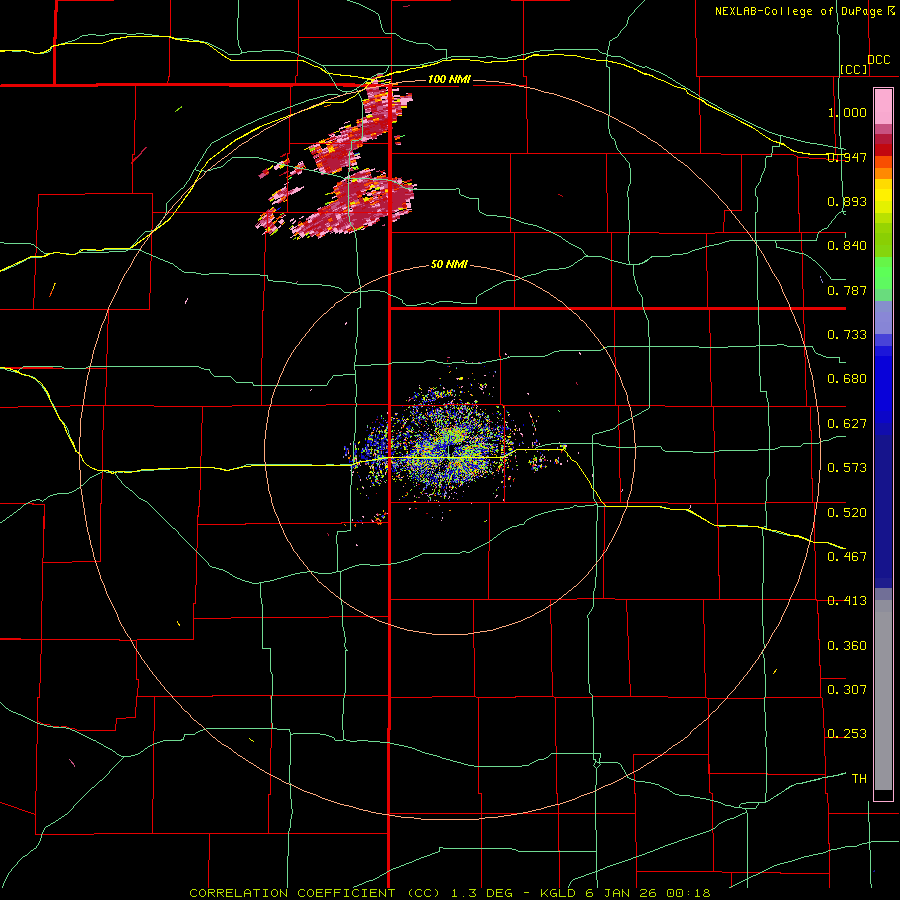This screenshot has width=900, height=900.
Task: Pick the olive green band of the color bar
Action: (883, 239)
